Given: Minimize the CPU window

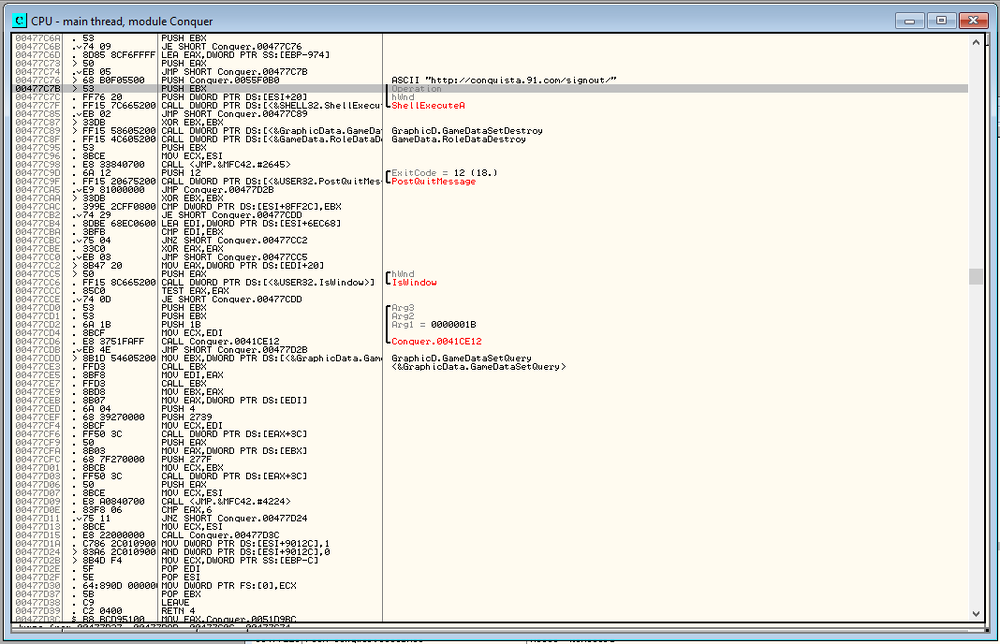Looking at the screenshot, I should [909, 19].
